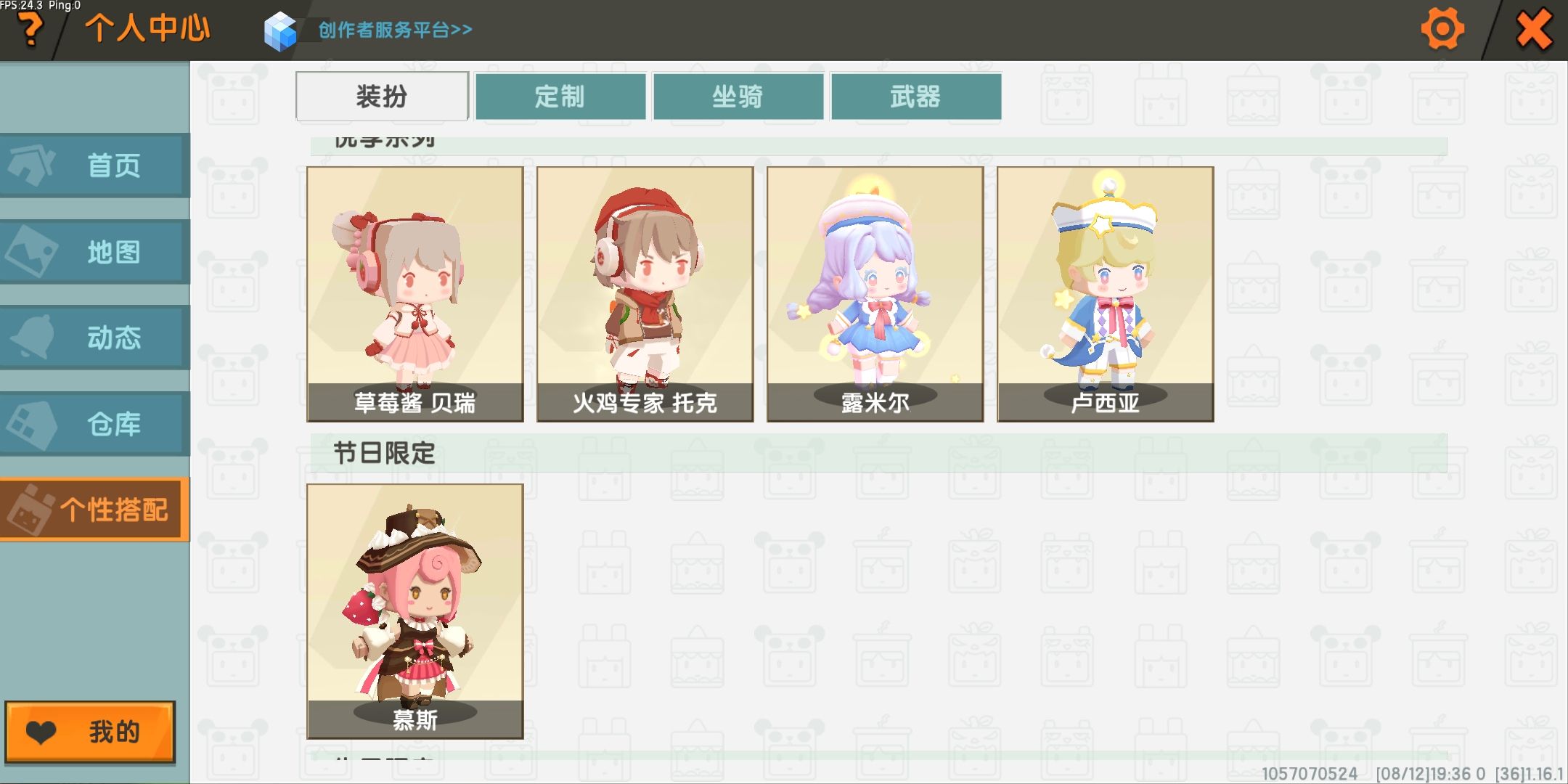Close the personal center with orange X

1534,30
